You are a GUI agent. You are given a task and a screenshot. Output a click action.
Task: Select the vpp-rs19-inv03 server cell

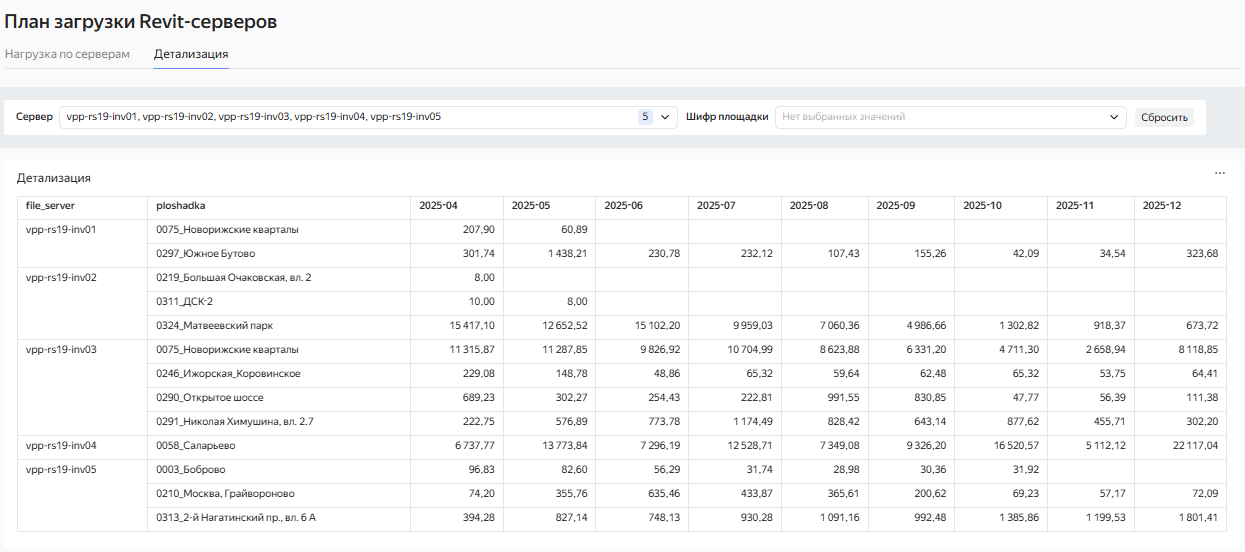[61, 350]
